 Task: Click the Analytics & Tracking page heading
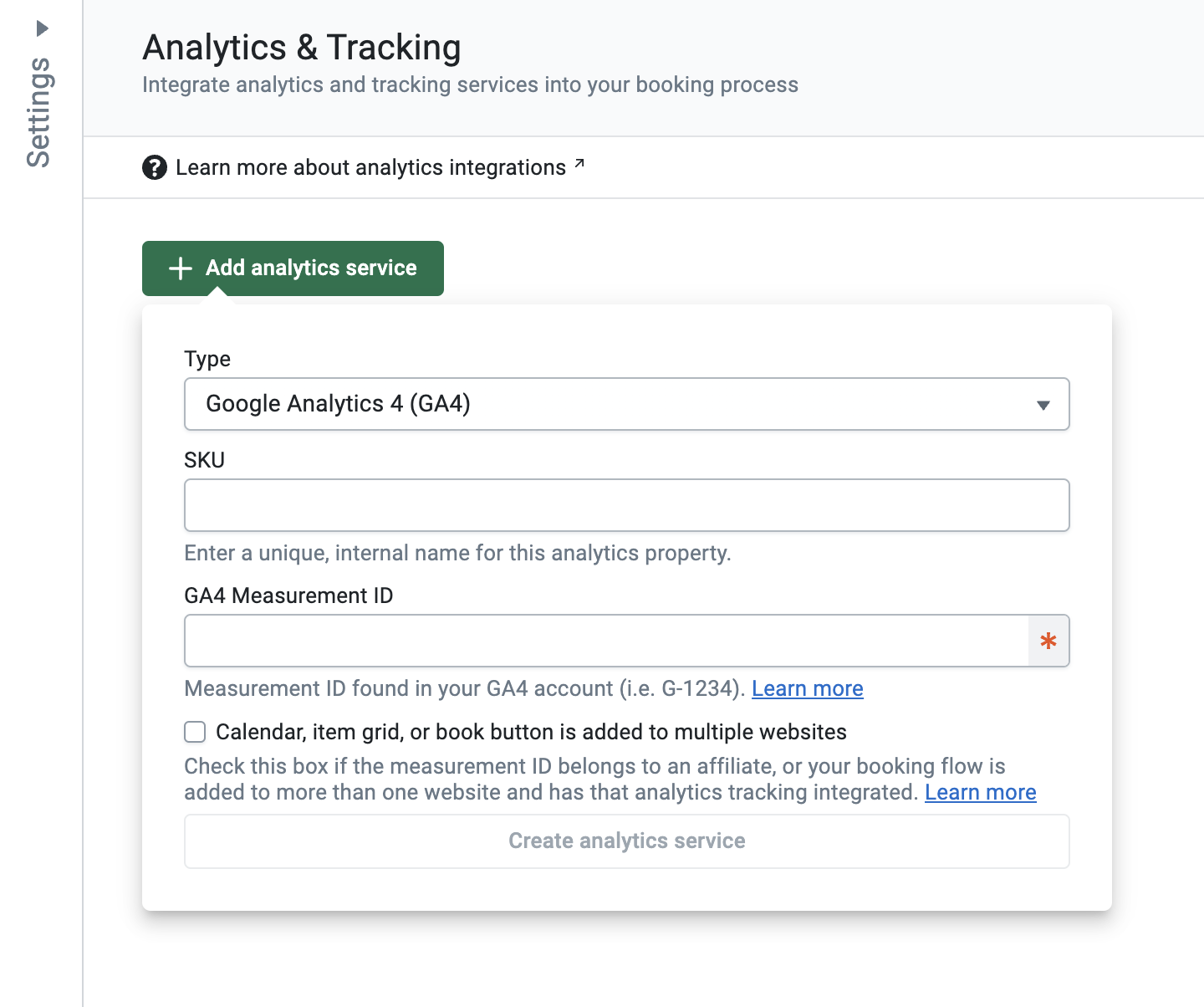[302, 48]
